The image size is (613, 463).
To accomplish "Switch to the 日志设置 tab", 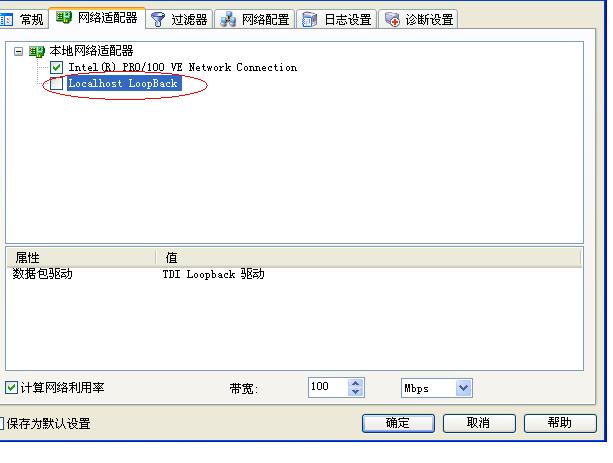I will tap(337, 19).
